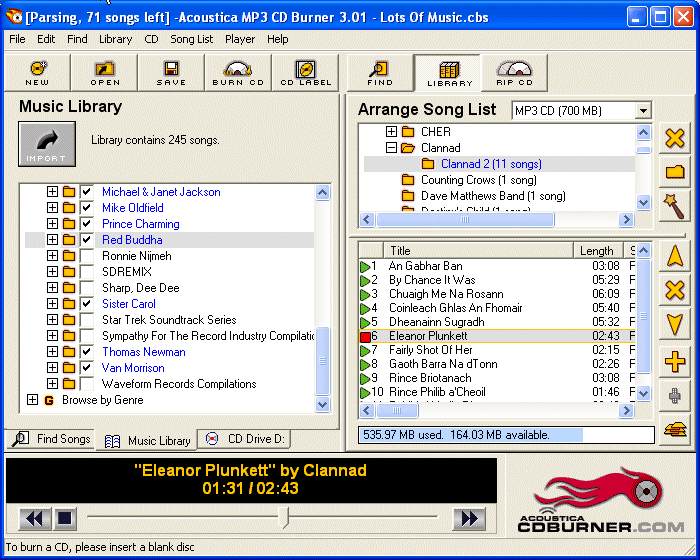Uncheck the Prince Charming checkbox
700x560 pixels.
[x=87, y=224]
